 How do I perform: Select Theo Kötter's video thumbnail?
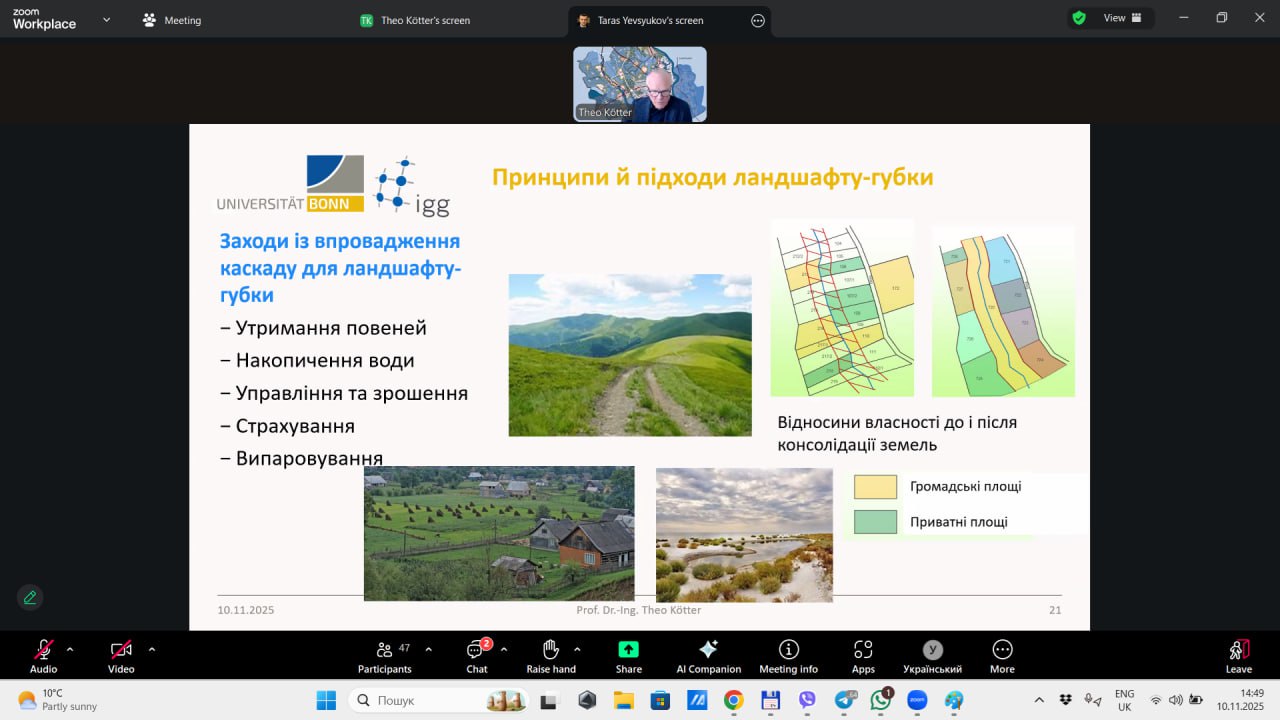click(x=640, y=84)
